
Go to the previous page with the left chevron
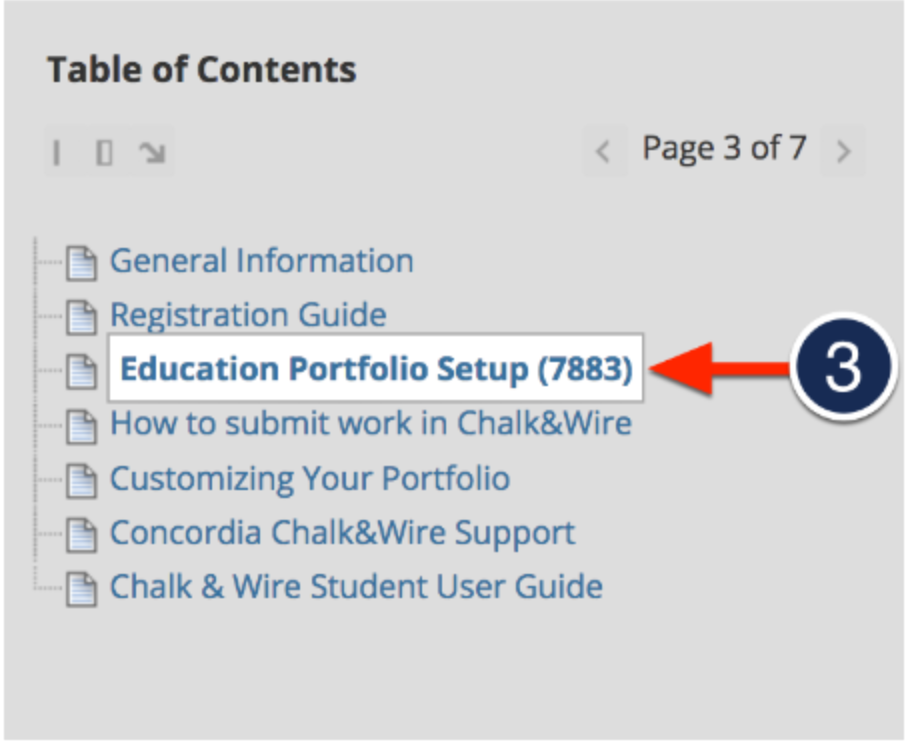coord(604,150)
